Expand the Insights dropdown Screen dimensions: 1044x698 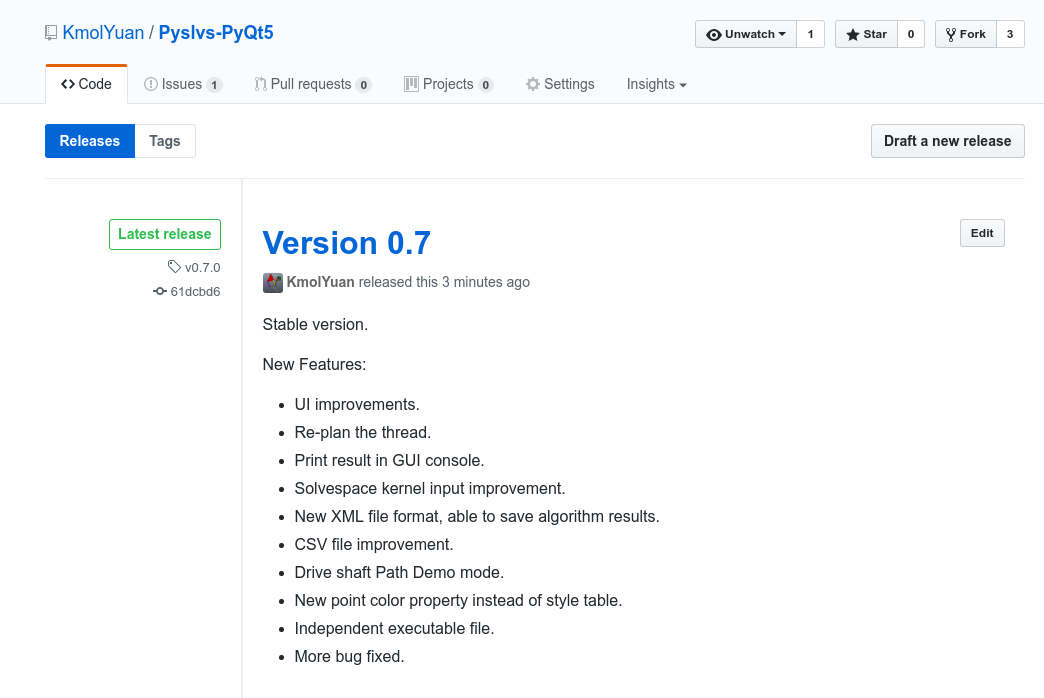656,84
